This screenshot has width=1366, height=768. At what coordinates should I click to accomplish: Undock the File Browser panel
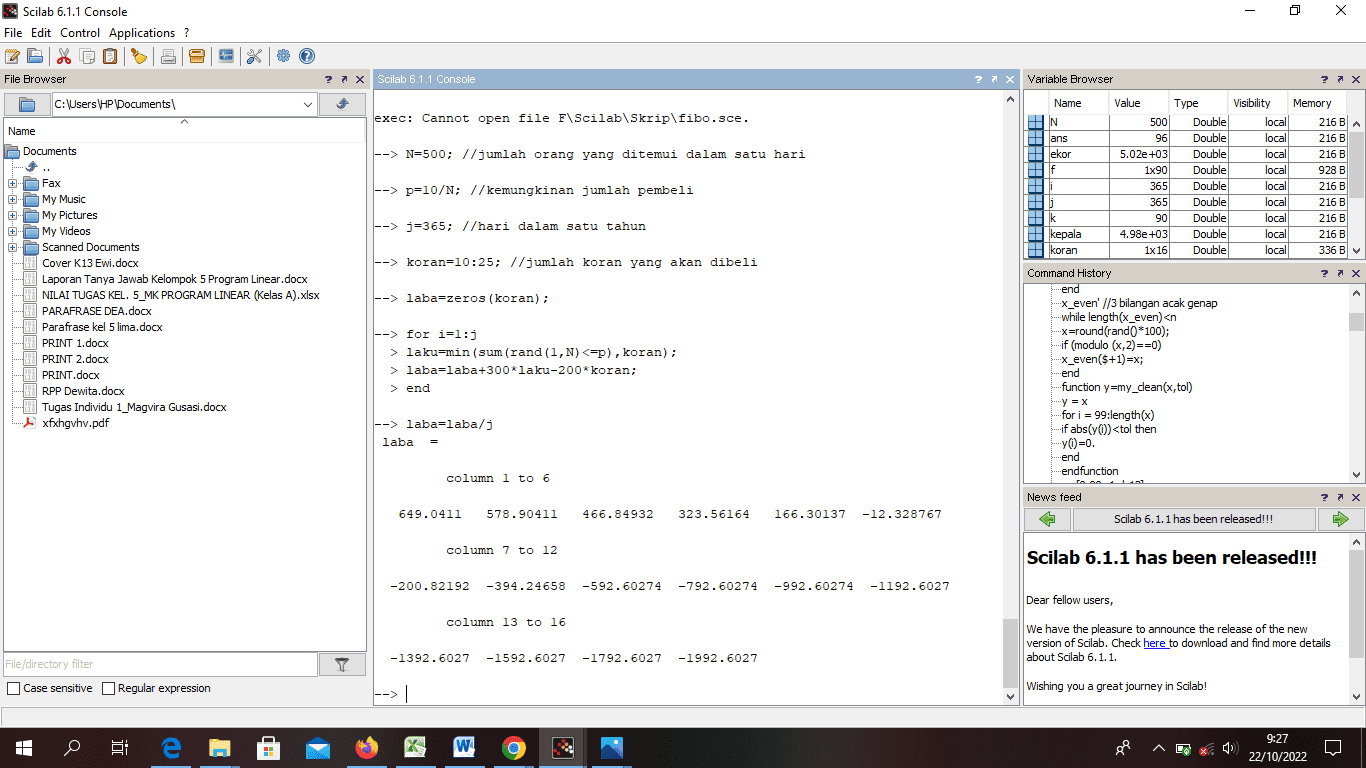pyautogui.click(x=344, y=79)
